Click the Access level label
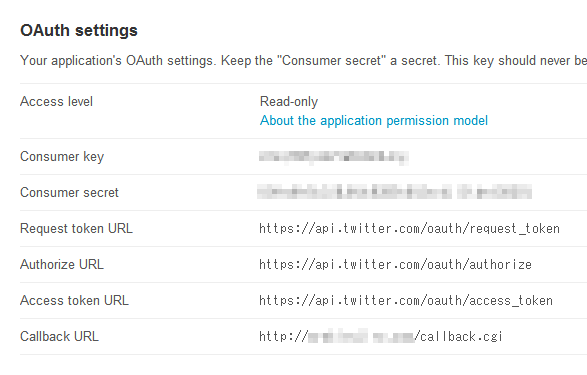 [x=57, y=101]
